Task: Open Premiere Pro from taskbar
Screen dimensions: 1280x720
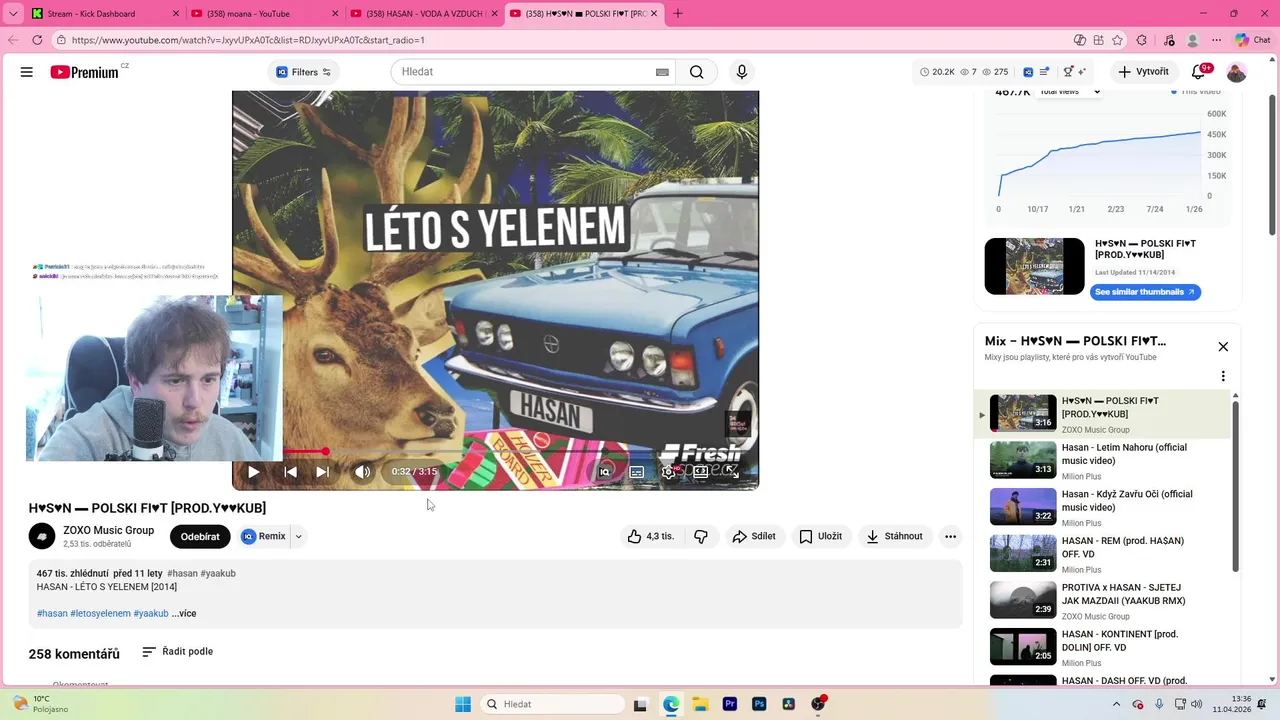Action: point(730,704)
